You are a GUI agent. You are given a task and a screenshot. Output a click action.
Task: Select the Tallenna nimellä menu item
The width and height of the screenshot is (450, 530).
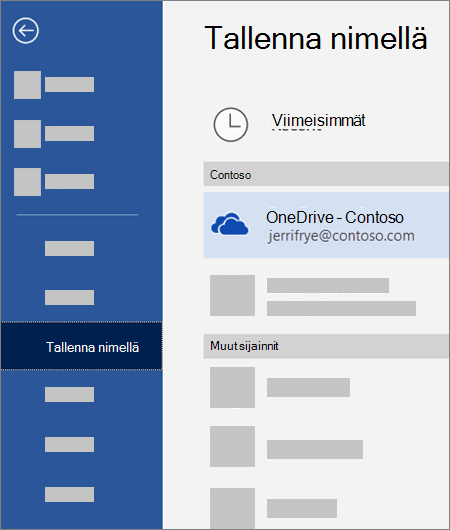[x=81, y=346]
